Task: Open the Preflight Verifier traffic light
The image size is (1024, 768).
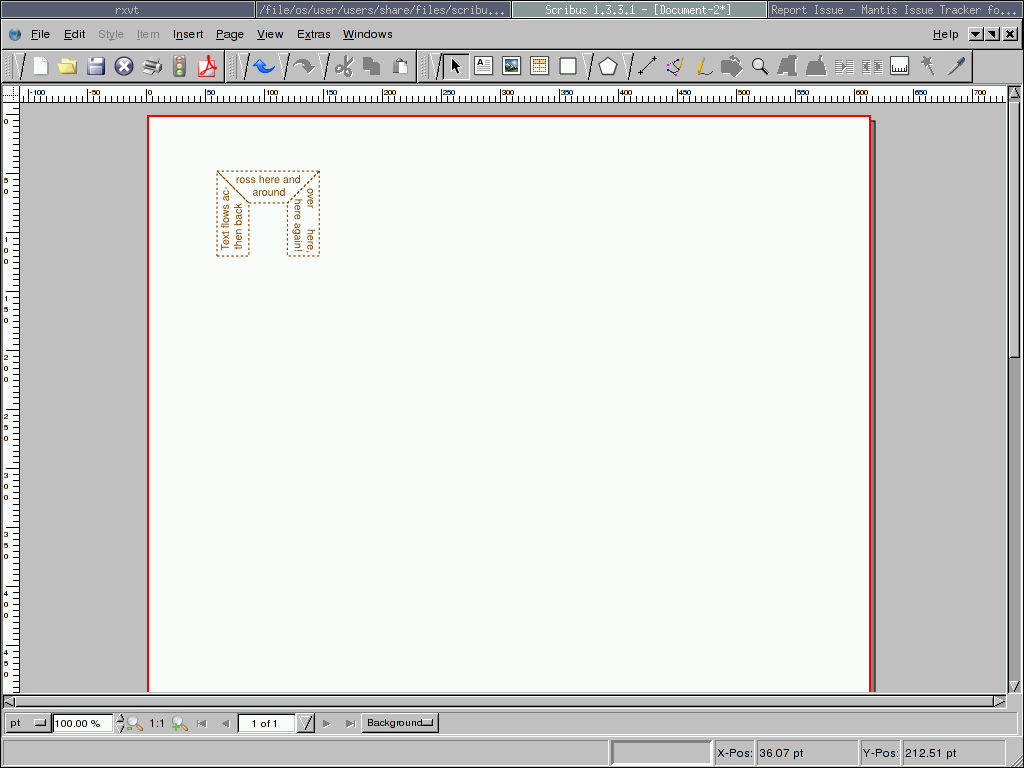Action: pyautogui.click(x=180, y=67)
